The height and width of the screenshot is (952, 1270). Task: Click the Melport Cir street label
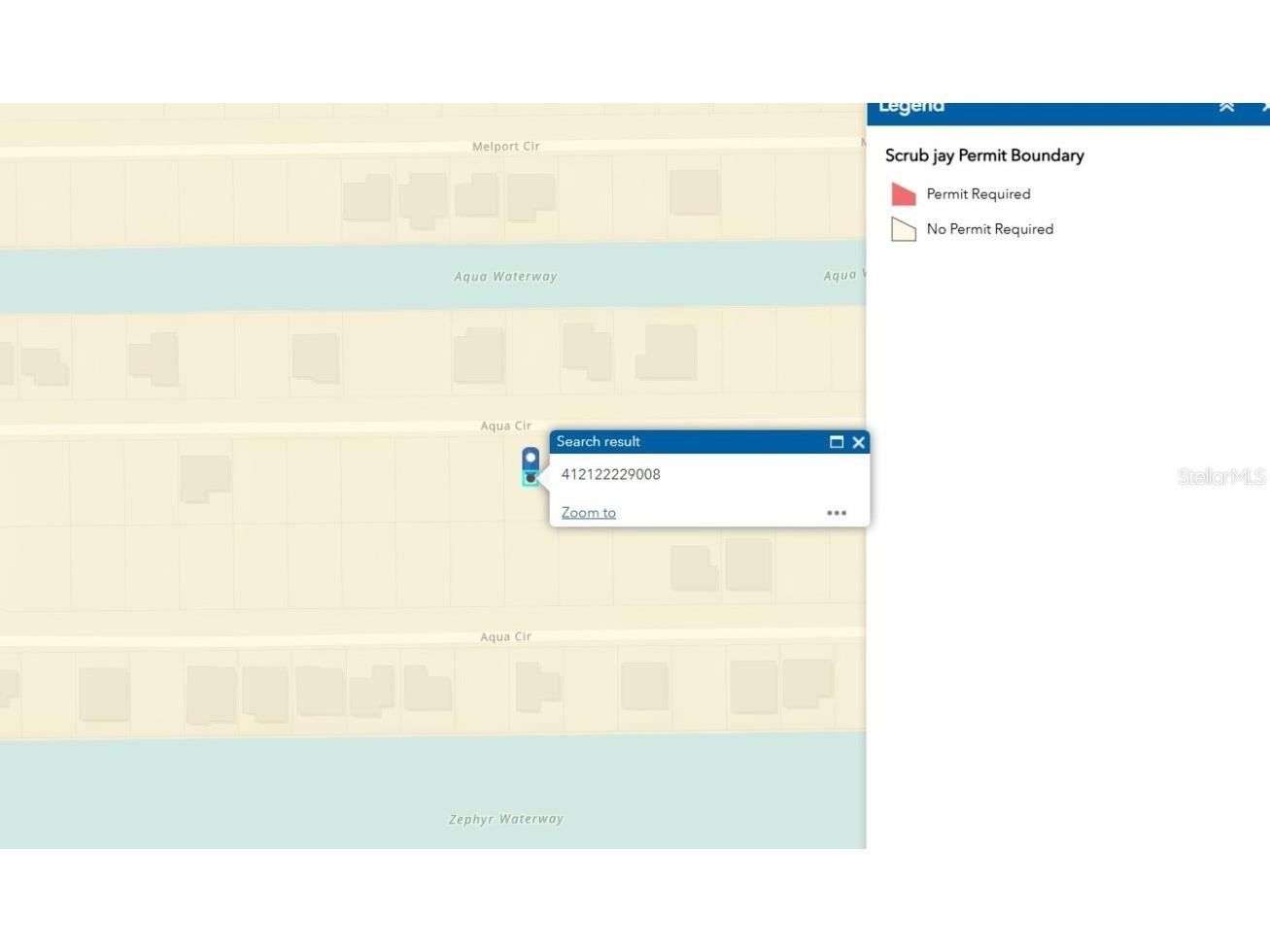pos(505,147)
